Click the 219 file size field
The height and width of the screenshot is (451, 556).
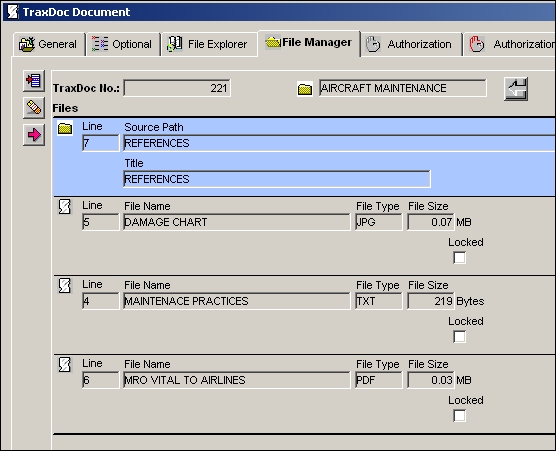click(x=430, y=301)
